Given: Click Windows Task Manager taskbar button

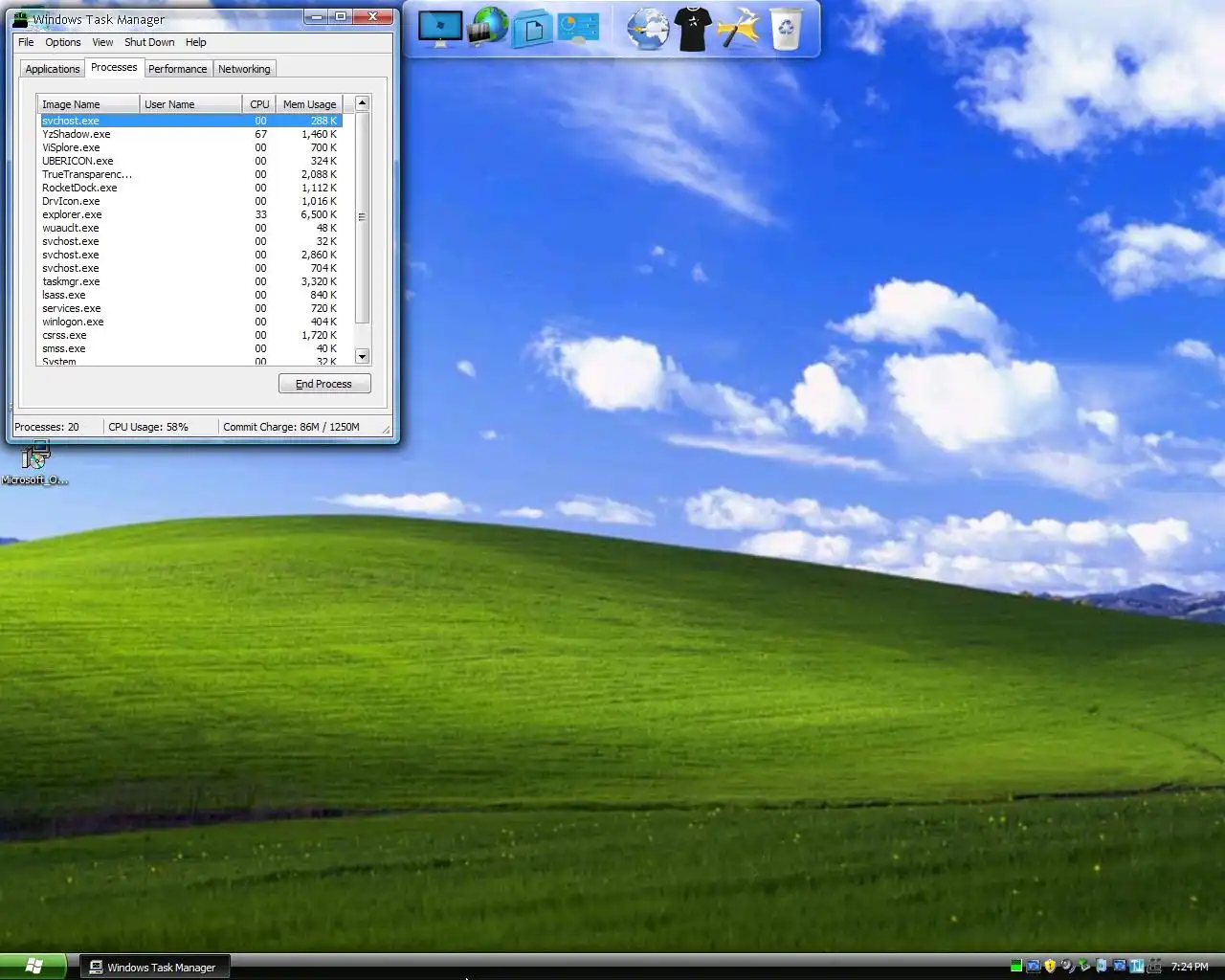Looking at the screenshot, I should tap(153, 968).
